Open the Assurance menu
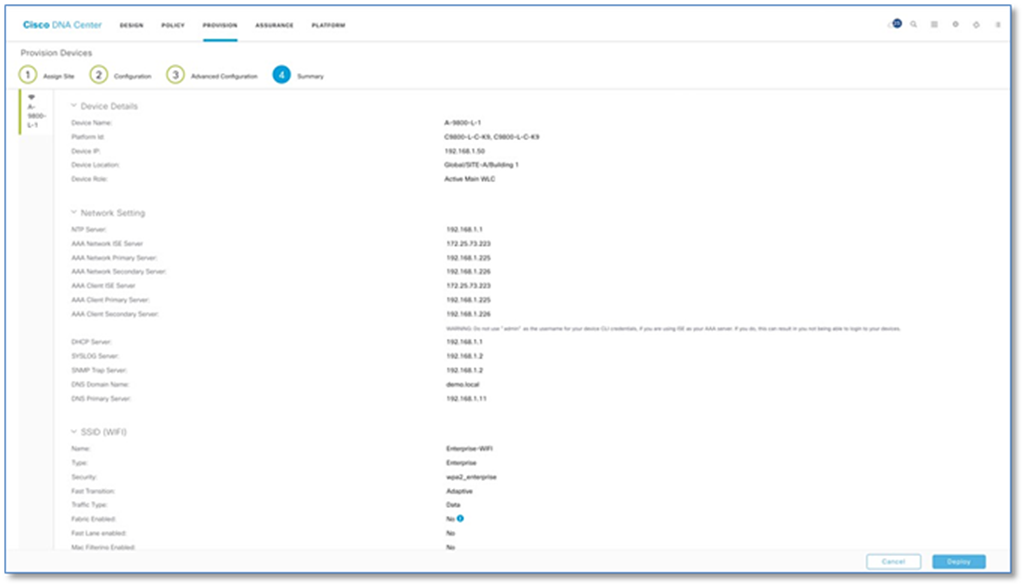The width and height of the screenshot is (1025, 587). click(x=275, y=25)
